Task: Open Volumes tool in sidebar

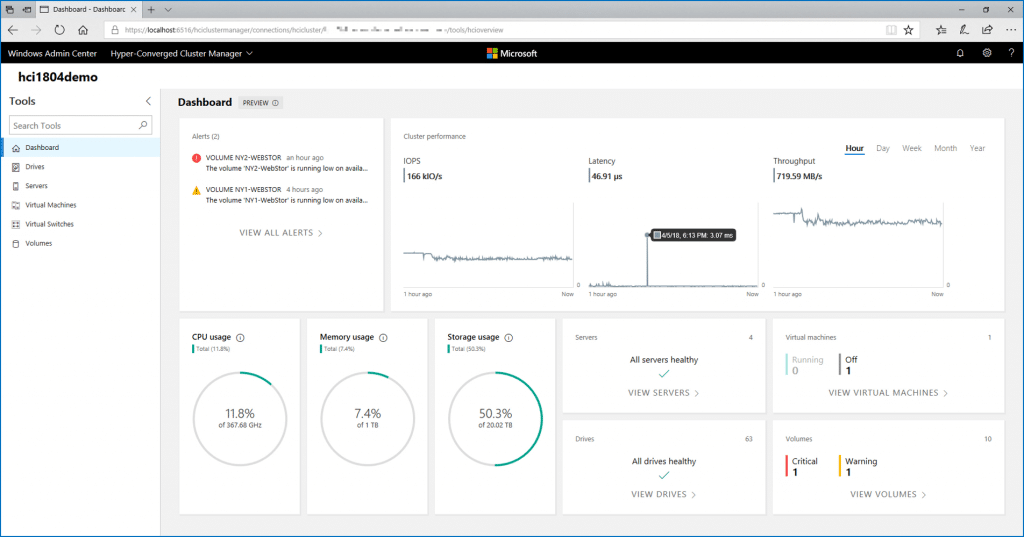Action: coord(82,243)
